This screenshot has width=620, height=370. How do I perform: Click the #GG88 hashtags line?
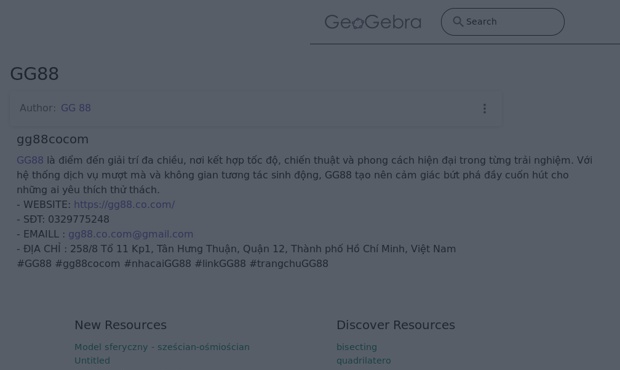click(172, 264)
